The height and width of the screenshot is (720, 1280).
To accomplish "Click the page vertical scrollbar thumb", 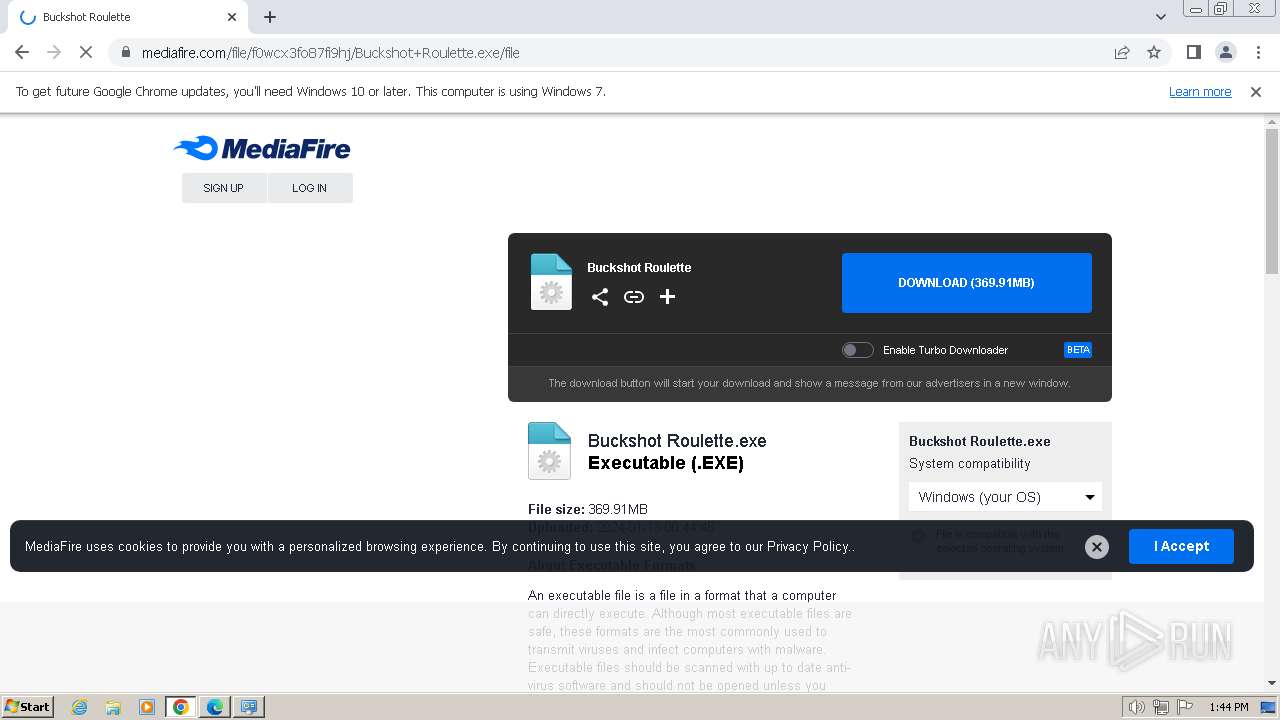I will coord(1272,200).
